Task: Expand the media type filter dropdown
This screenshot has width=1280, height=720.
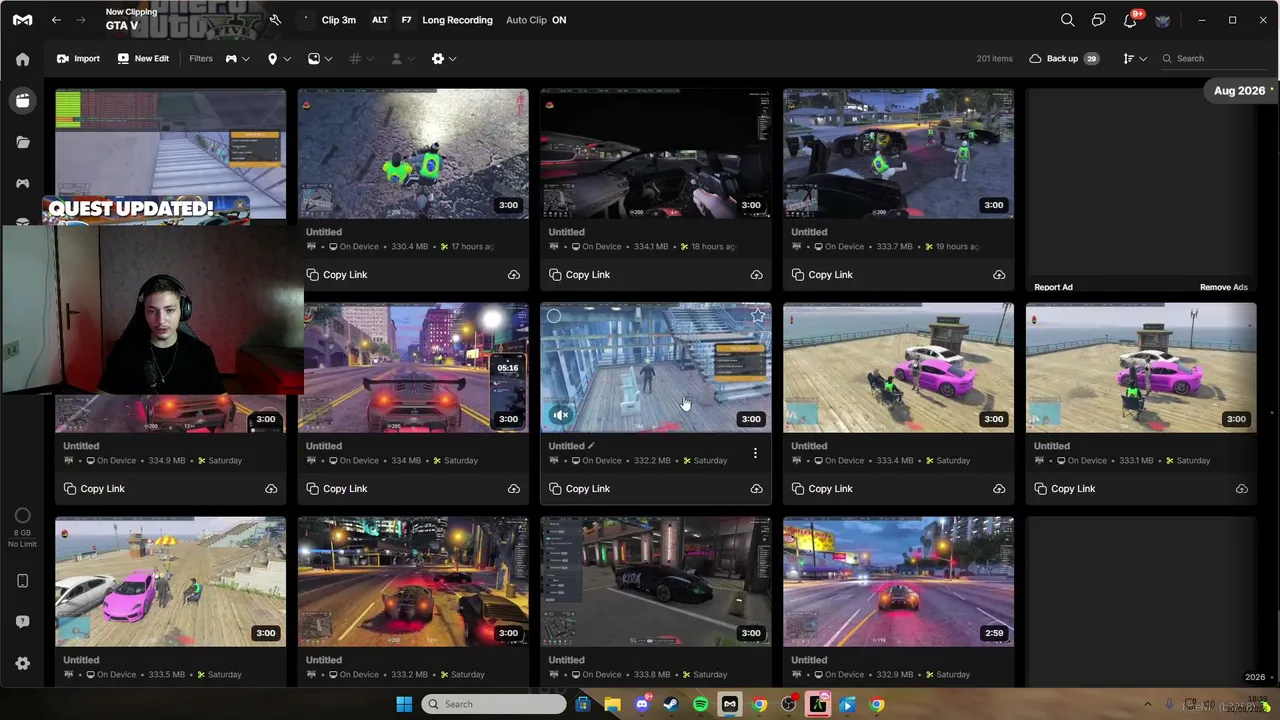Action: coord(320,59)
